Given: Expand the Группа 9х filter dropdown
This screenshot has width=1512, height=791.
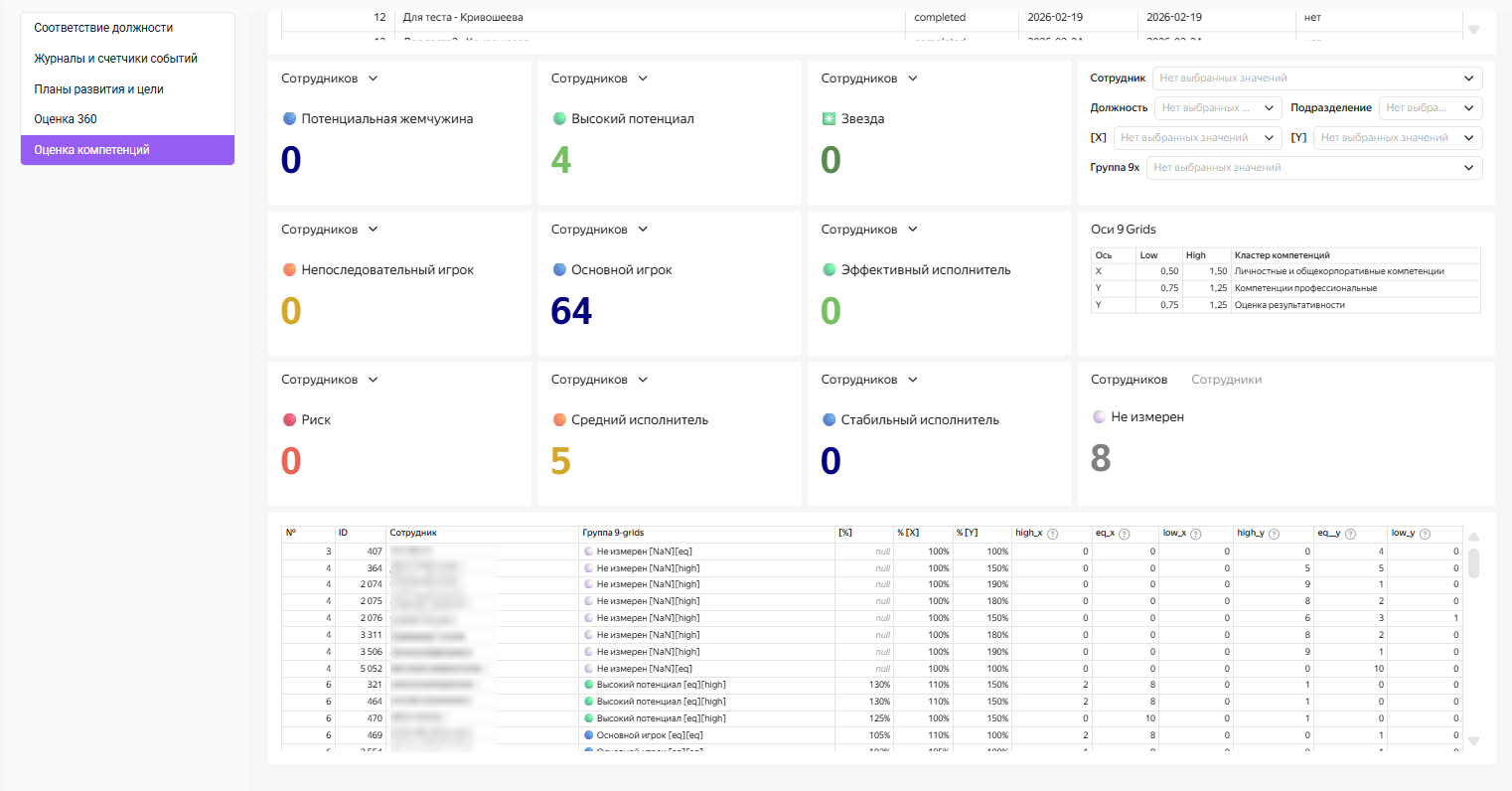Looking at the screenshot, I should [1313, 168].
